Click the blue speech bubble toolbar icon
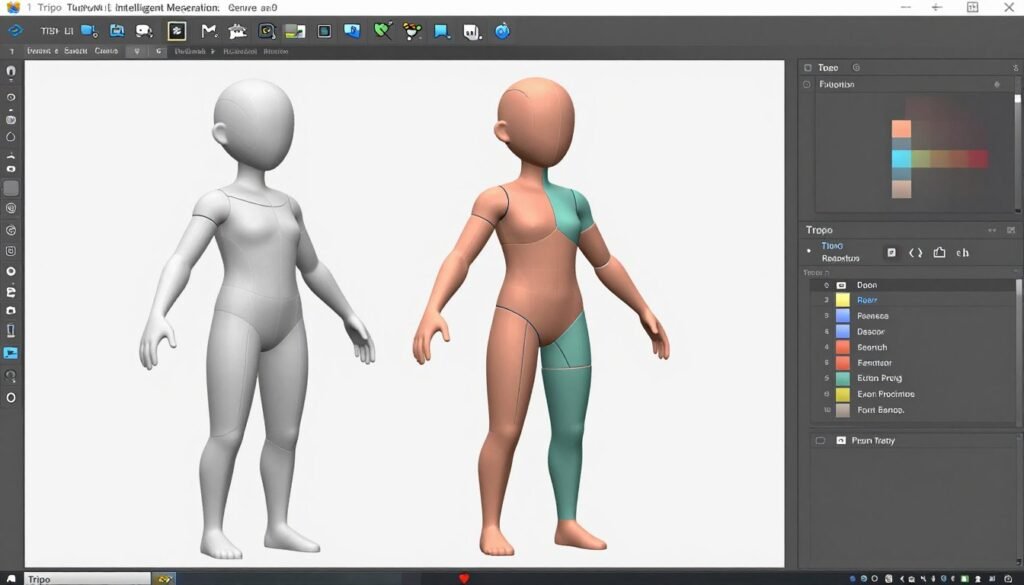The width and height of the screenshot is (1024, 585). (442, 31)
